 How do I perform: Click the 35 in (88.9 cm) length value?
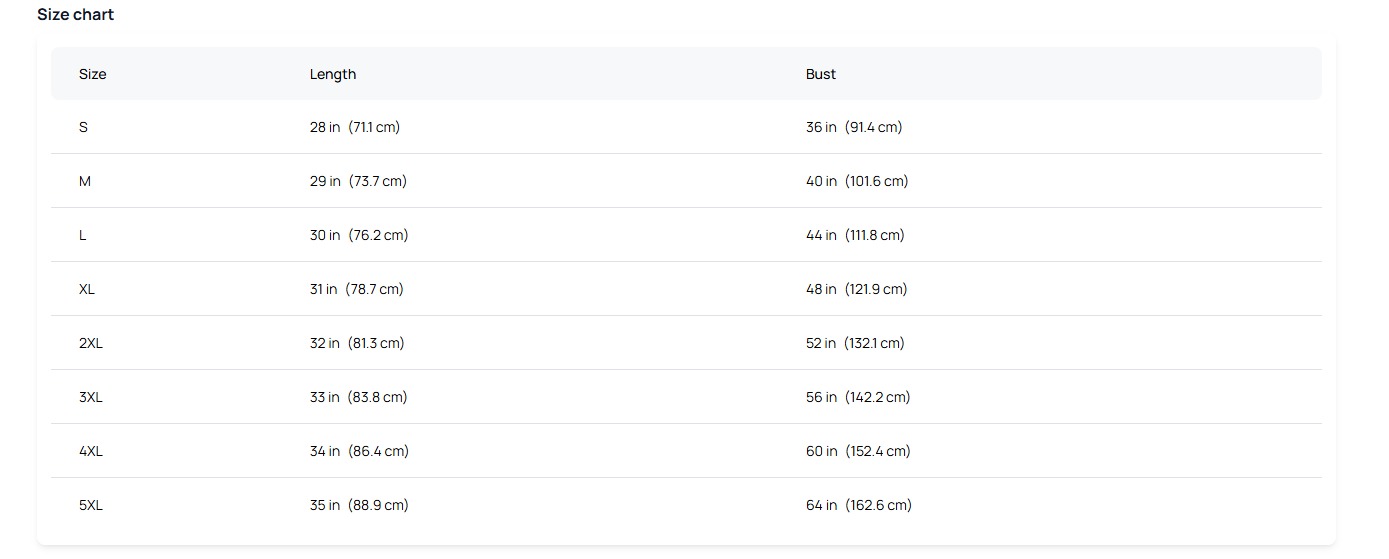[x=359, y=505]
